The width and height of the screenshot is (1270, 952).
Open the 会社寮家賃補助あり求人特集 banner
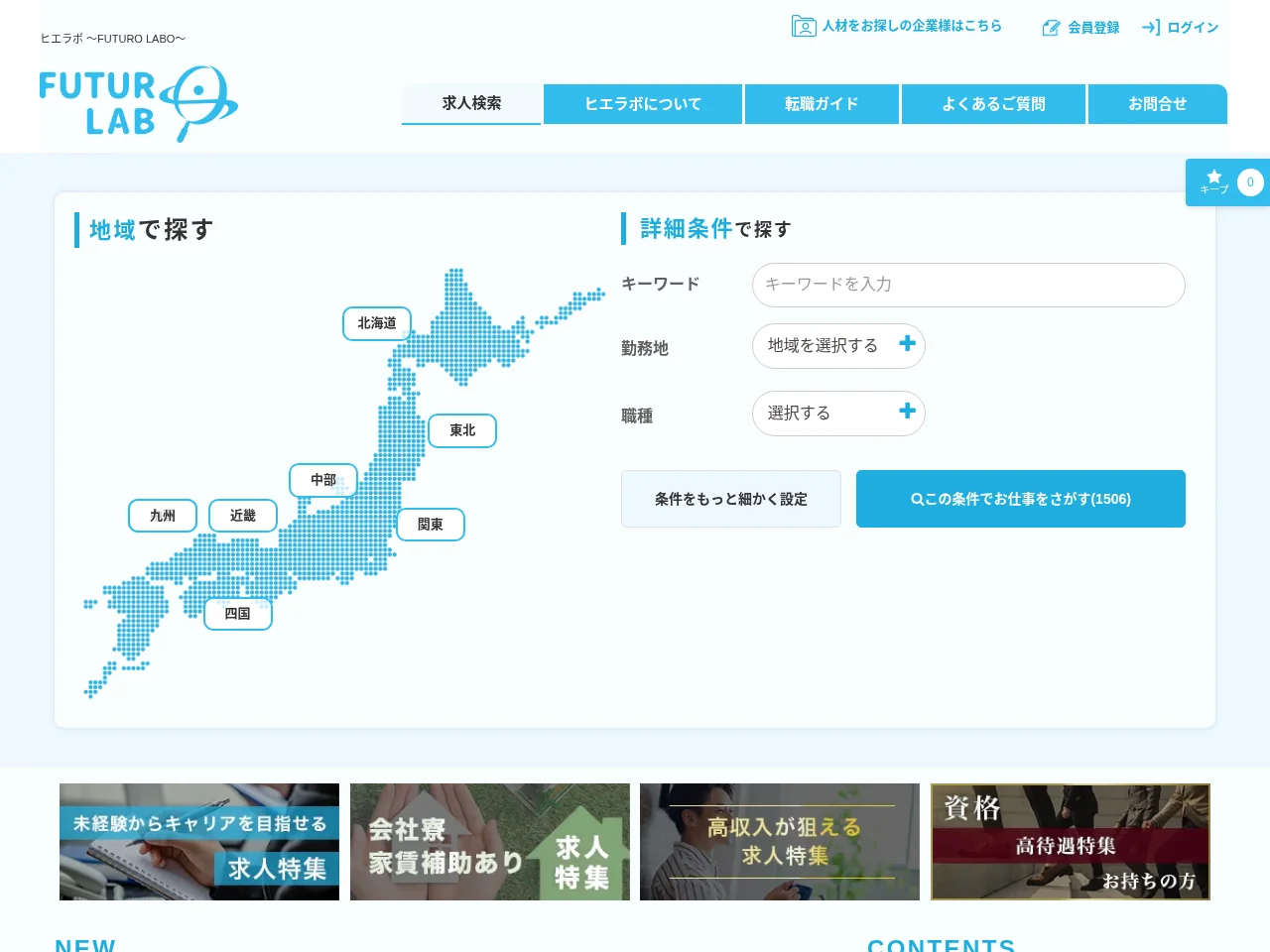(490, 842)
